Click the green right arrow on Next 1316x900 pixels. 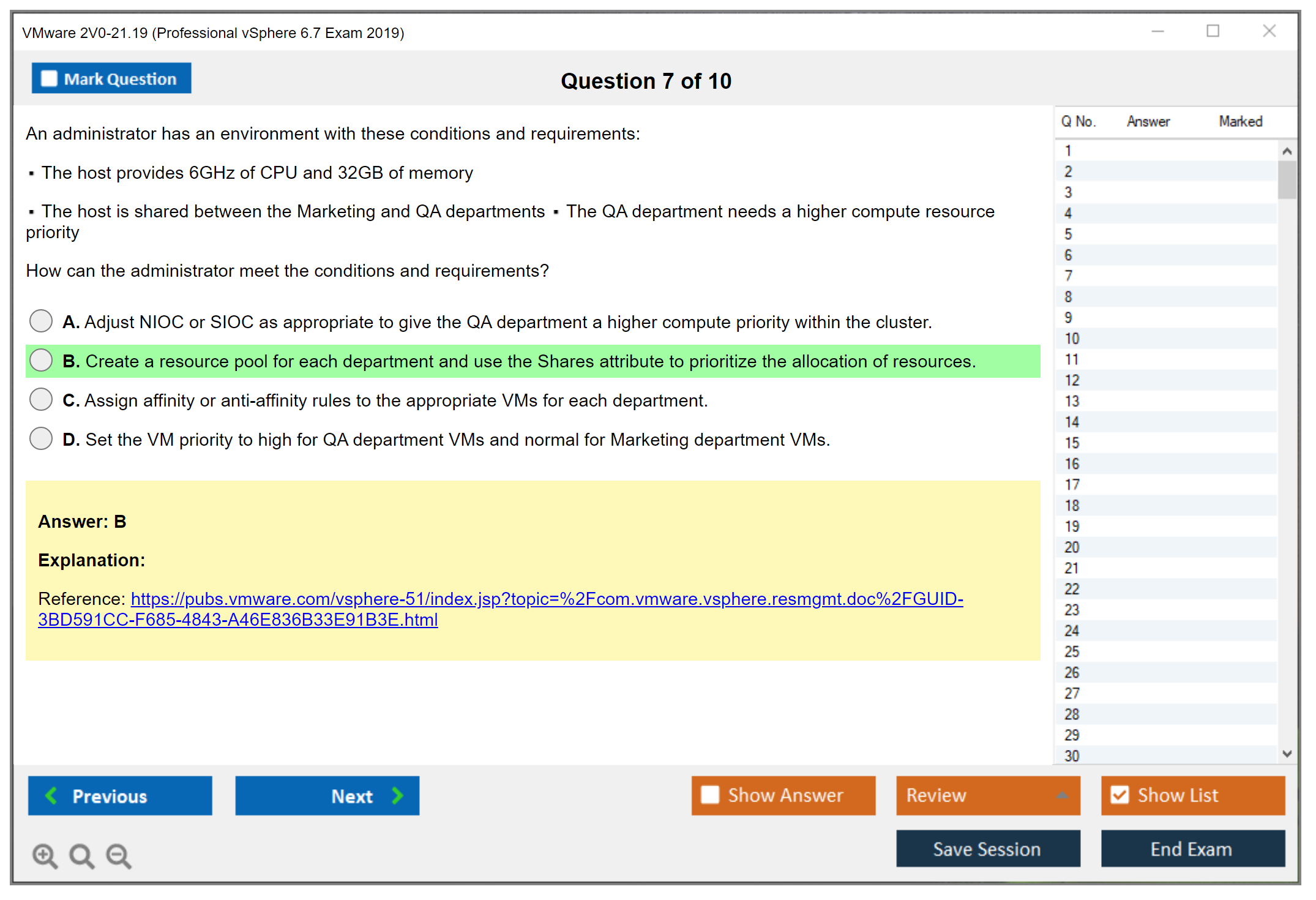pyautogui.click(x=397, y=795)
